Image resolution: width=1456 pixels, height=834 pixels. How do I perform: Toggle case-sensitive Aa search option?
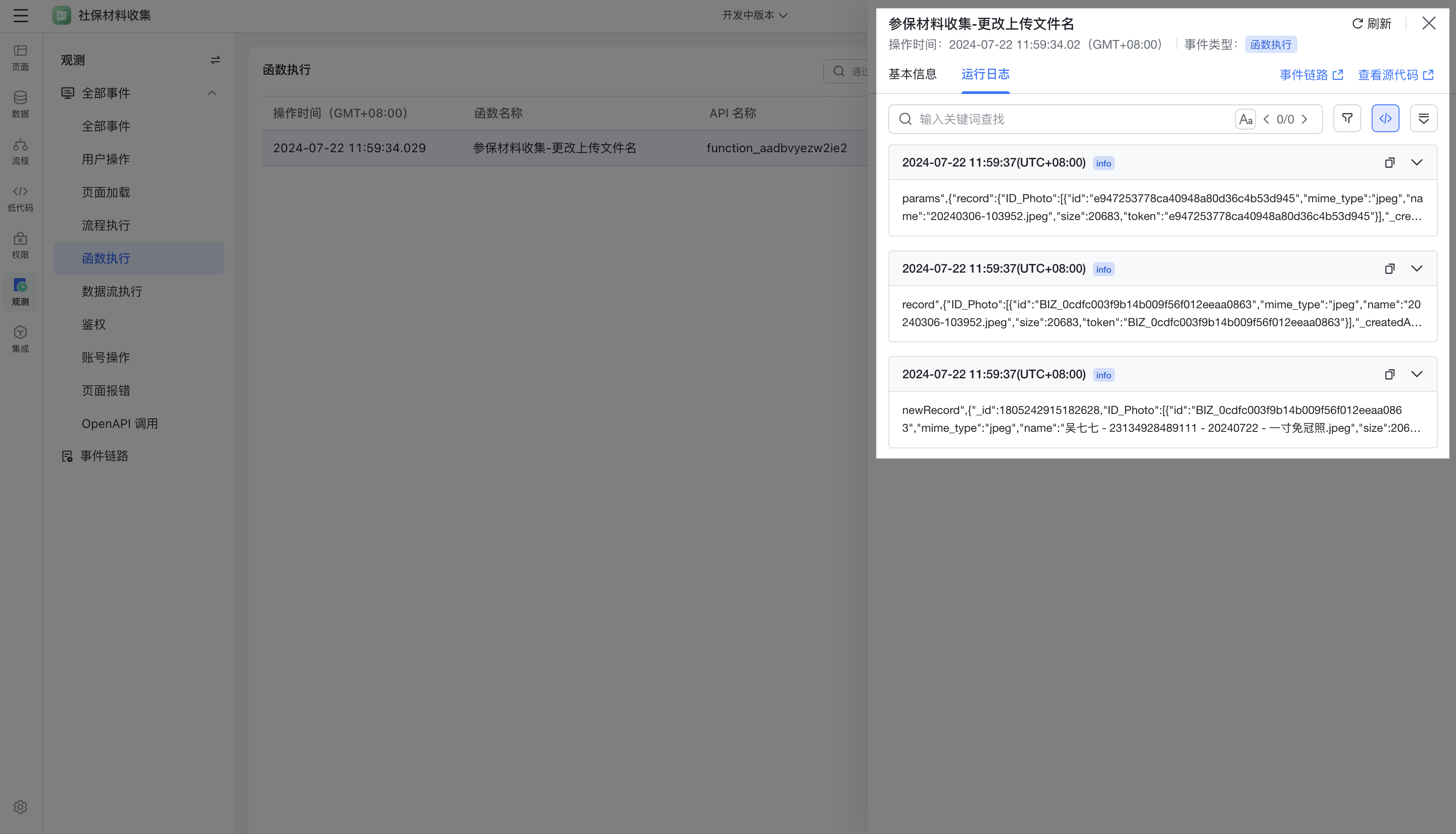click(1245, 119)
